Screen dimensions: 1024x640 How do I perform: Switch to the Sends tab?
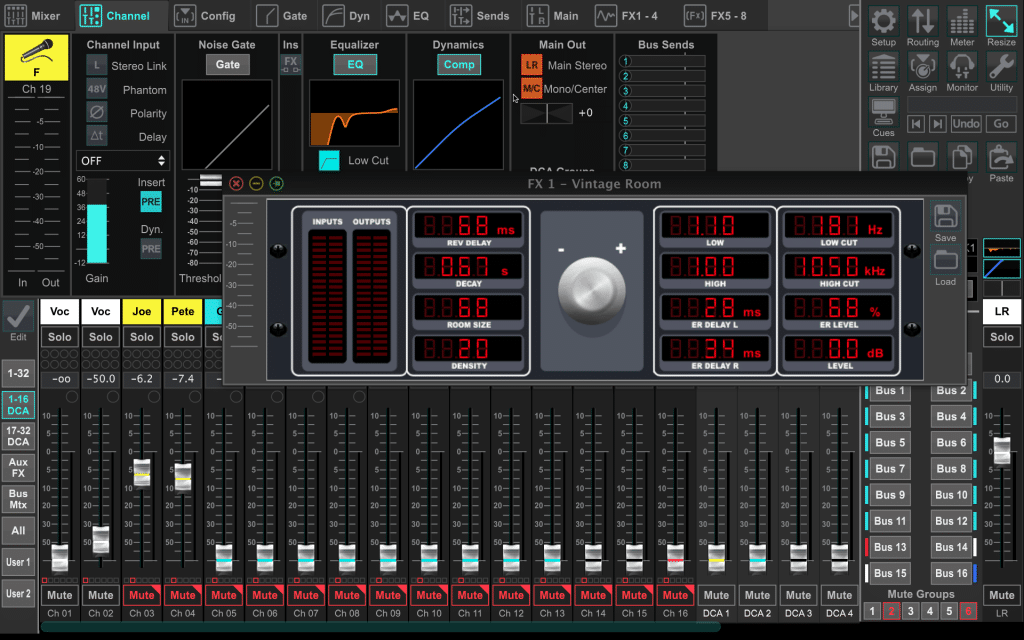(x=479, y=16)
